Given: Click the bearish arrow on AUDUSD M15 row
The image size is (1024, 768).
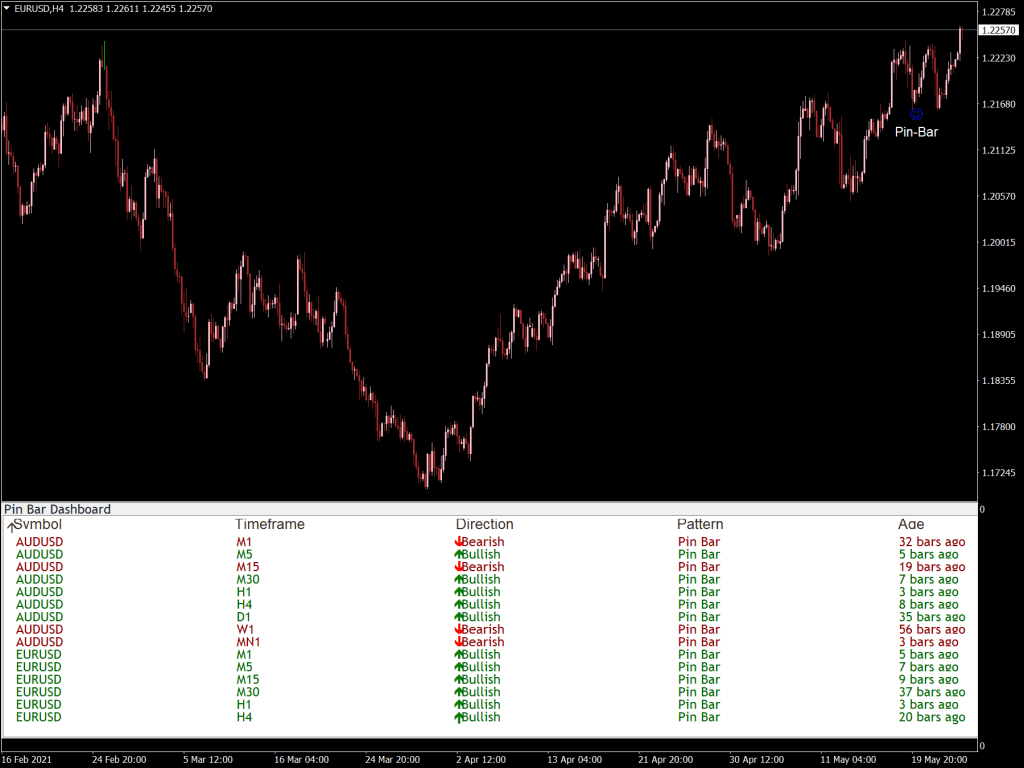Looking at the screenshot, I should [x=459, y=566].
